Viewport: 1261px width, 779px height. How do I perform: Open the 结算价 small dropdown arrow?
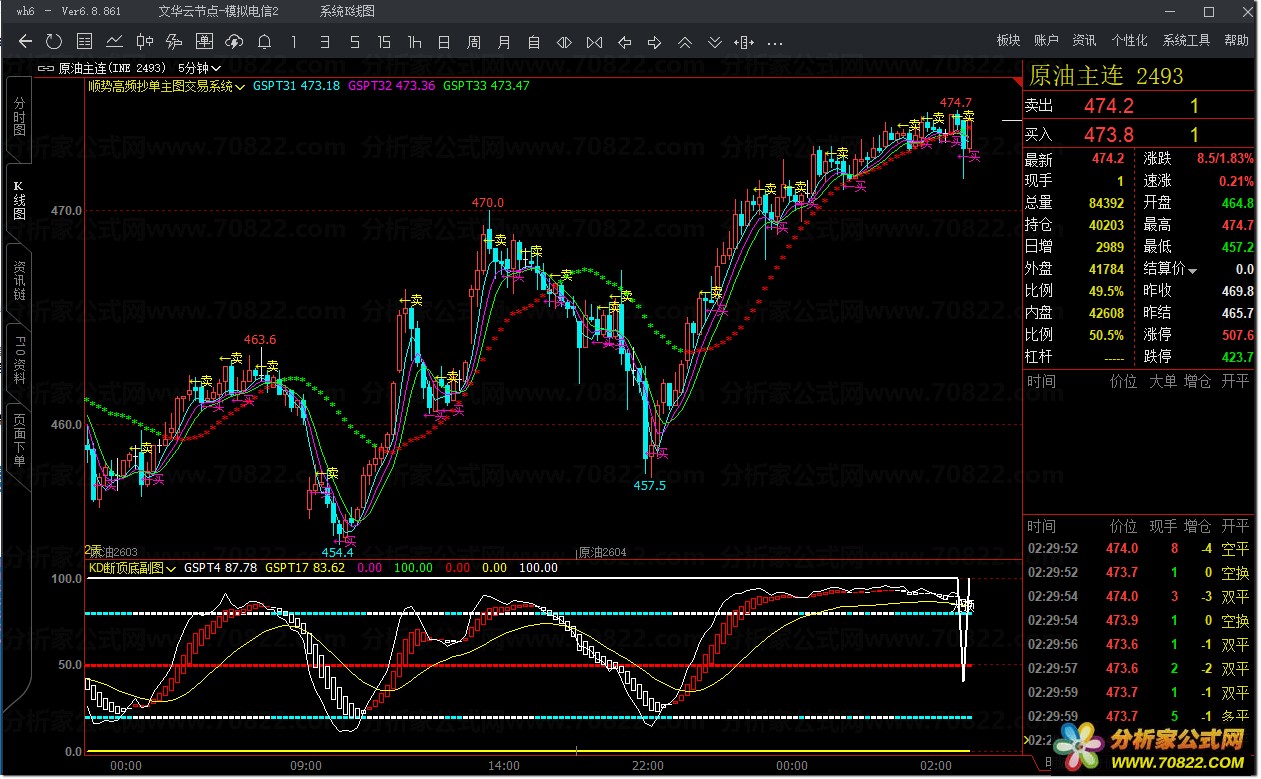tap(1192, 271)
